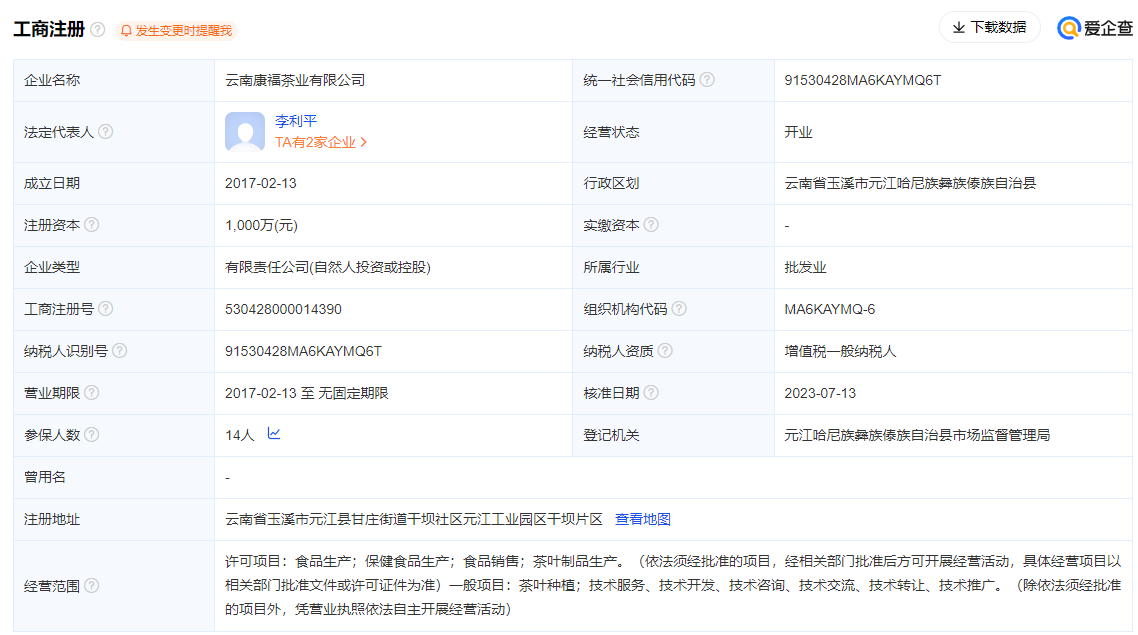Open legal representative 李利平 profile link
This screenshot has height=635, width=1138.
(296, 121)
